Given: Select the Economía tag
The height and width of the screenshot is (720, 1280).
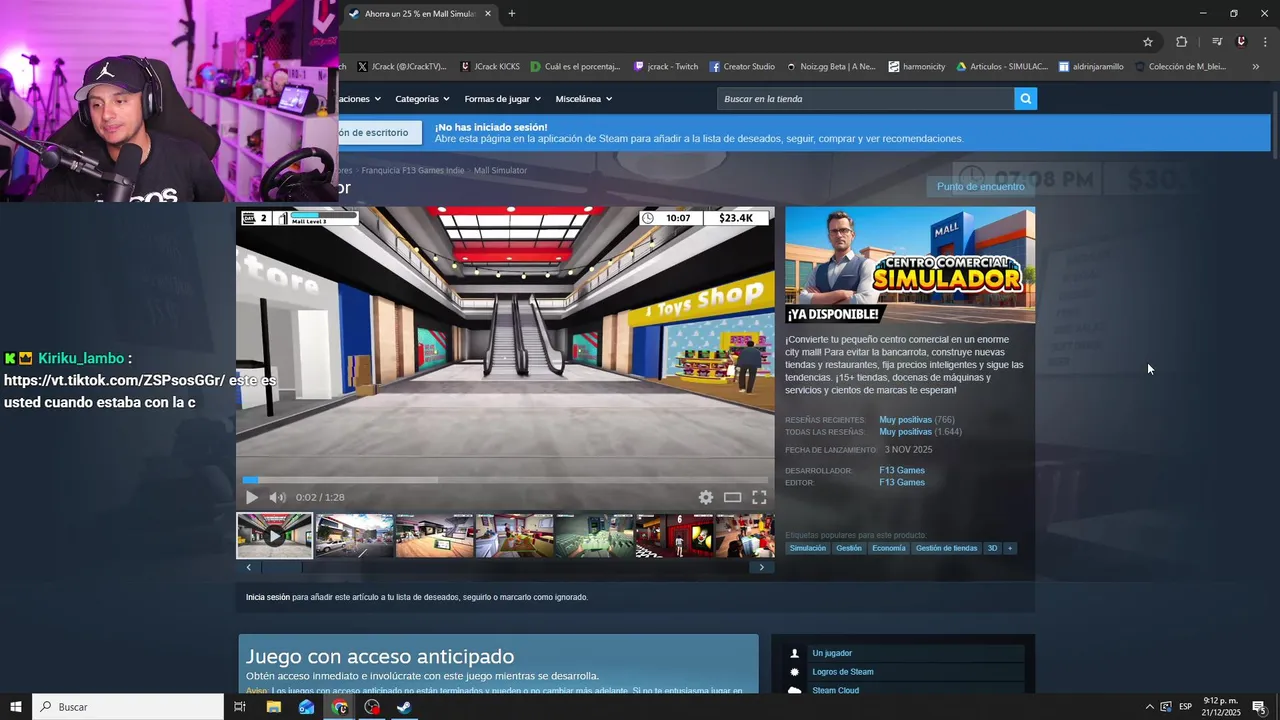Looking at the screenshot, I should pos(888,548).
